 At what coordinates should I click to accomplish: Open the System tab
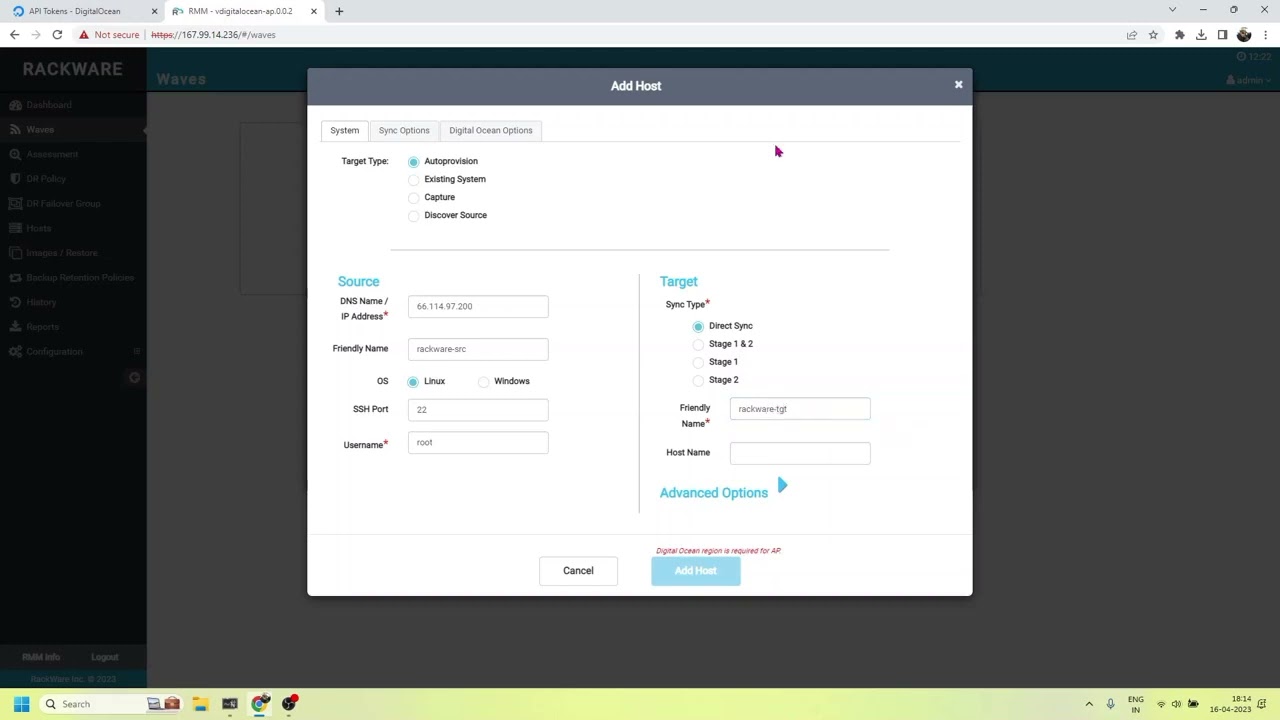click(x=344, y=130)
